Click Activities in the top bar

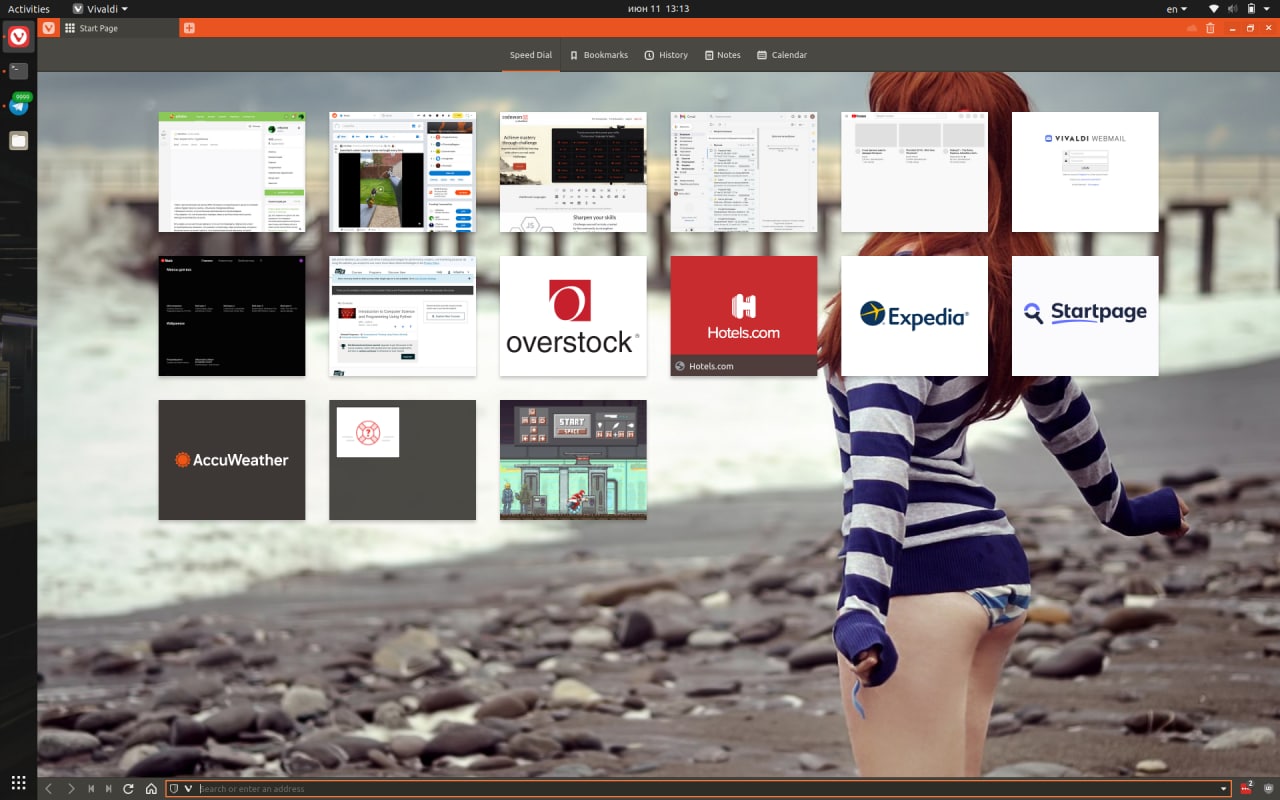click(29, 9)
